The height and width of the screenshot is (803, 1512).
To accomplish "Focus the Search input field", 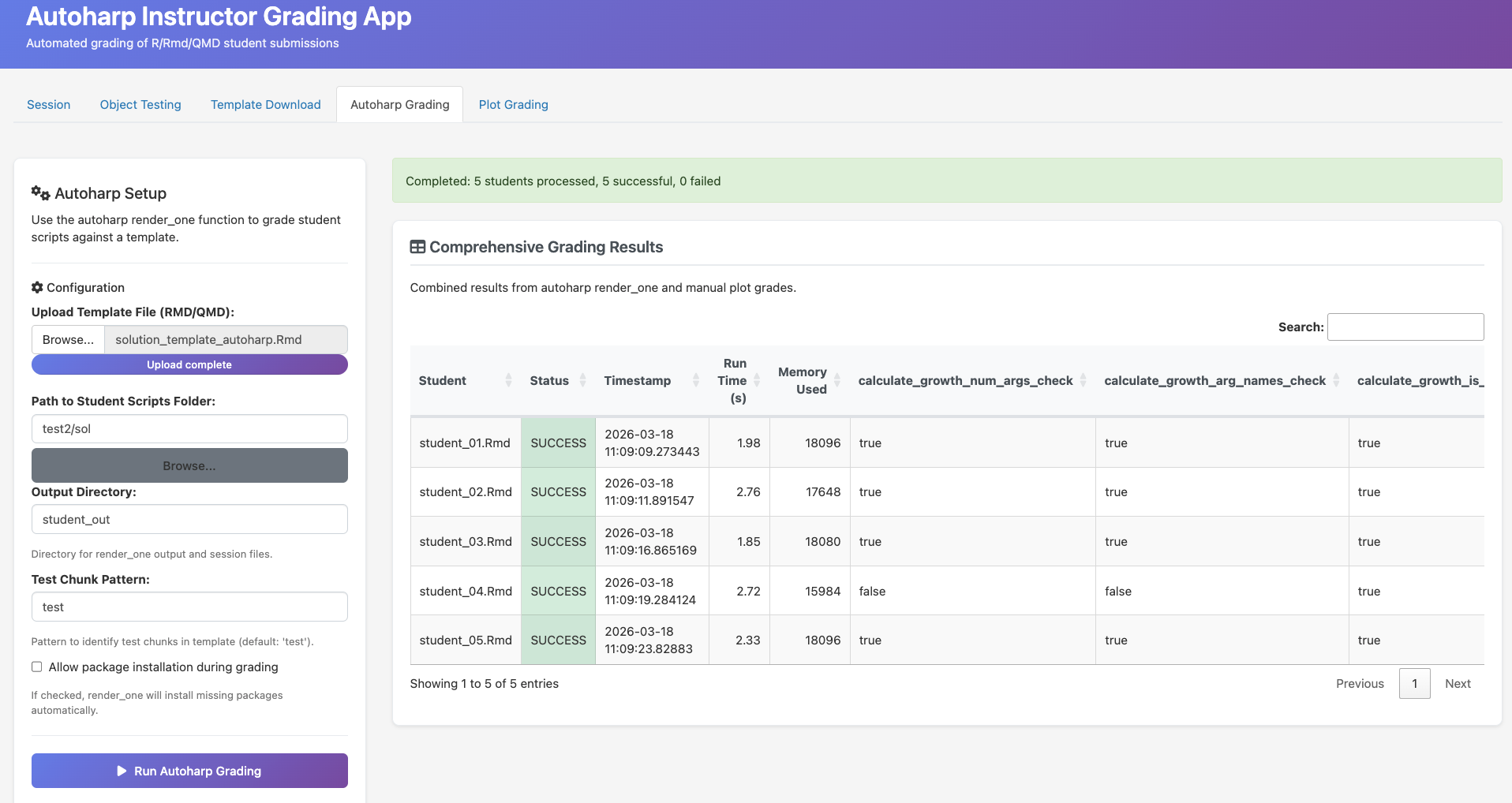I will point(1405,327).
